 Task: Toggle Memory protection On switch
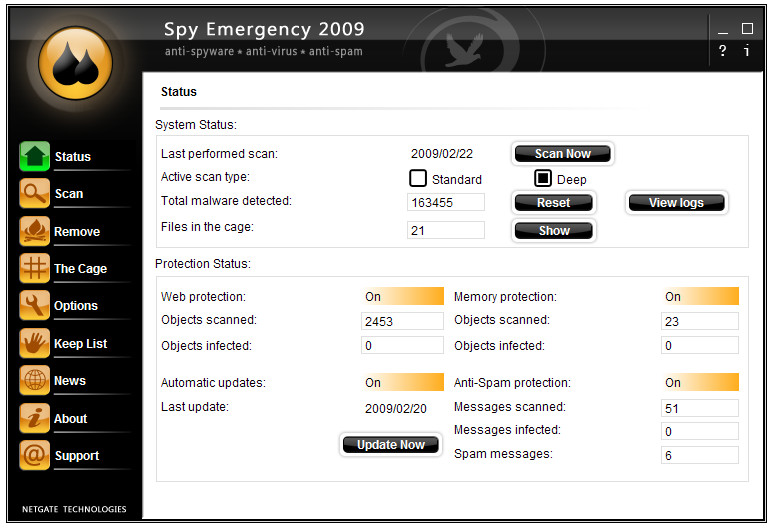pos(700,296)
